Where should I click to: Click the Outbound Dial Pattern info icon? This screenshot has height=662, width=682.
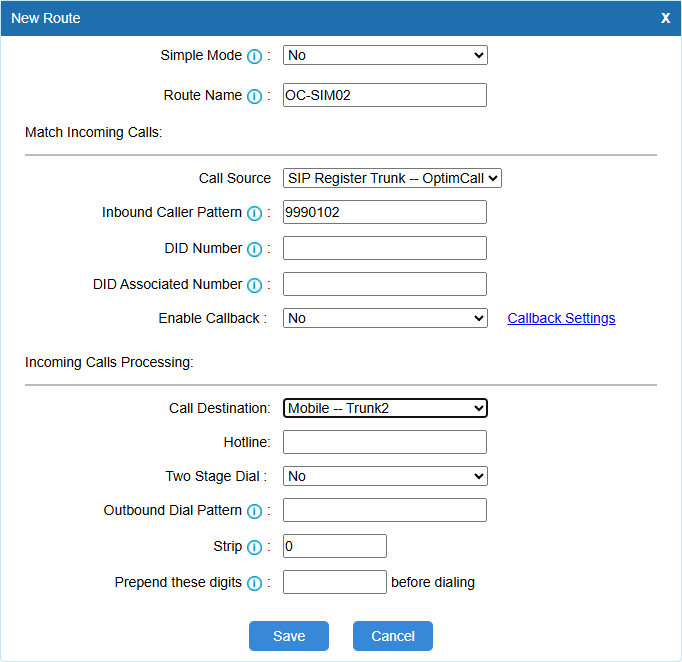click(x=254, y=511)
